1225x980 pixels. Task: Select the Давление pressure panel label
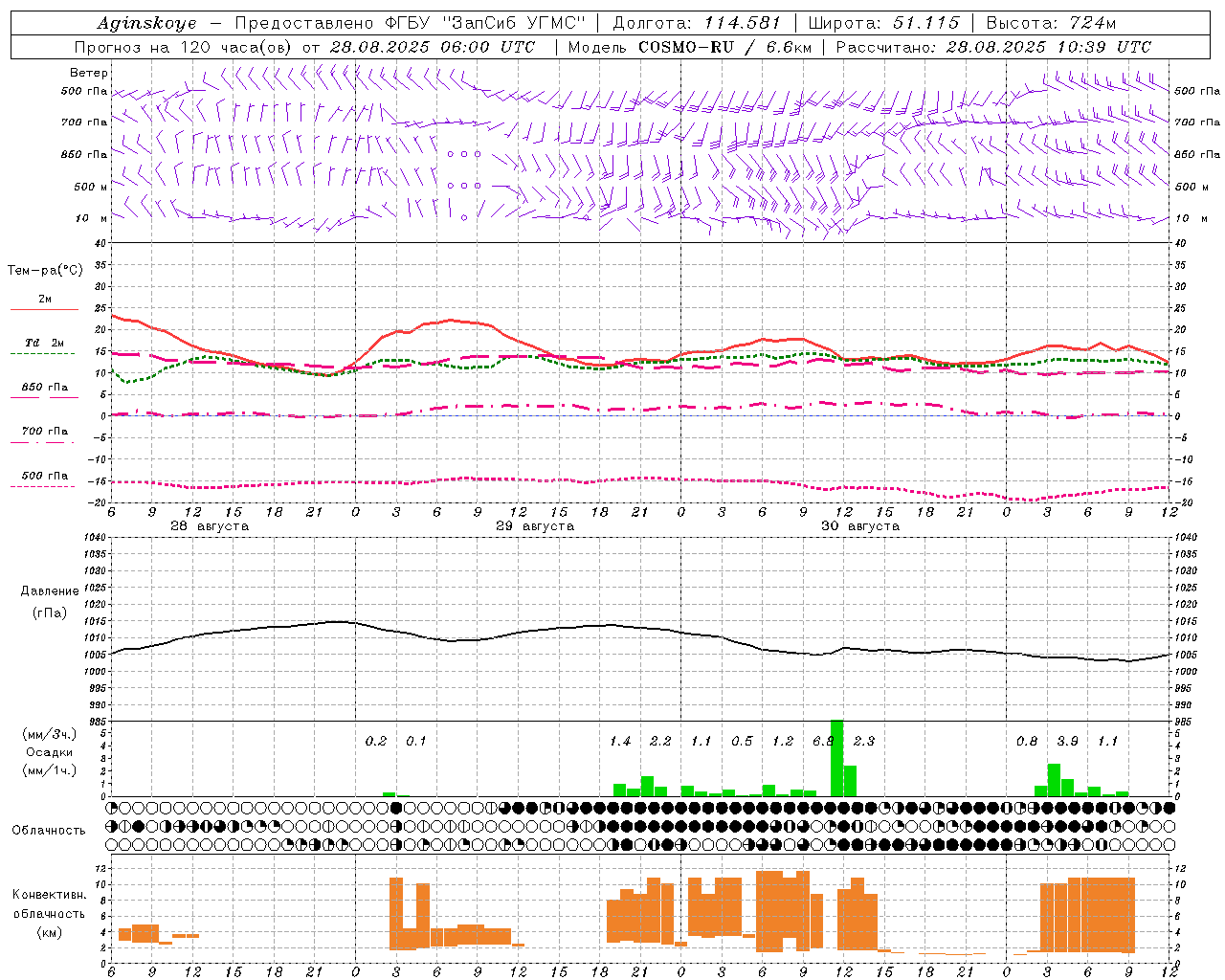[x=50, y=591]
